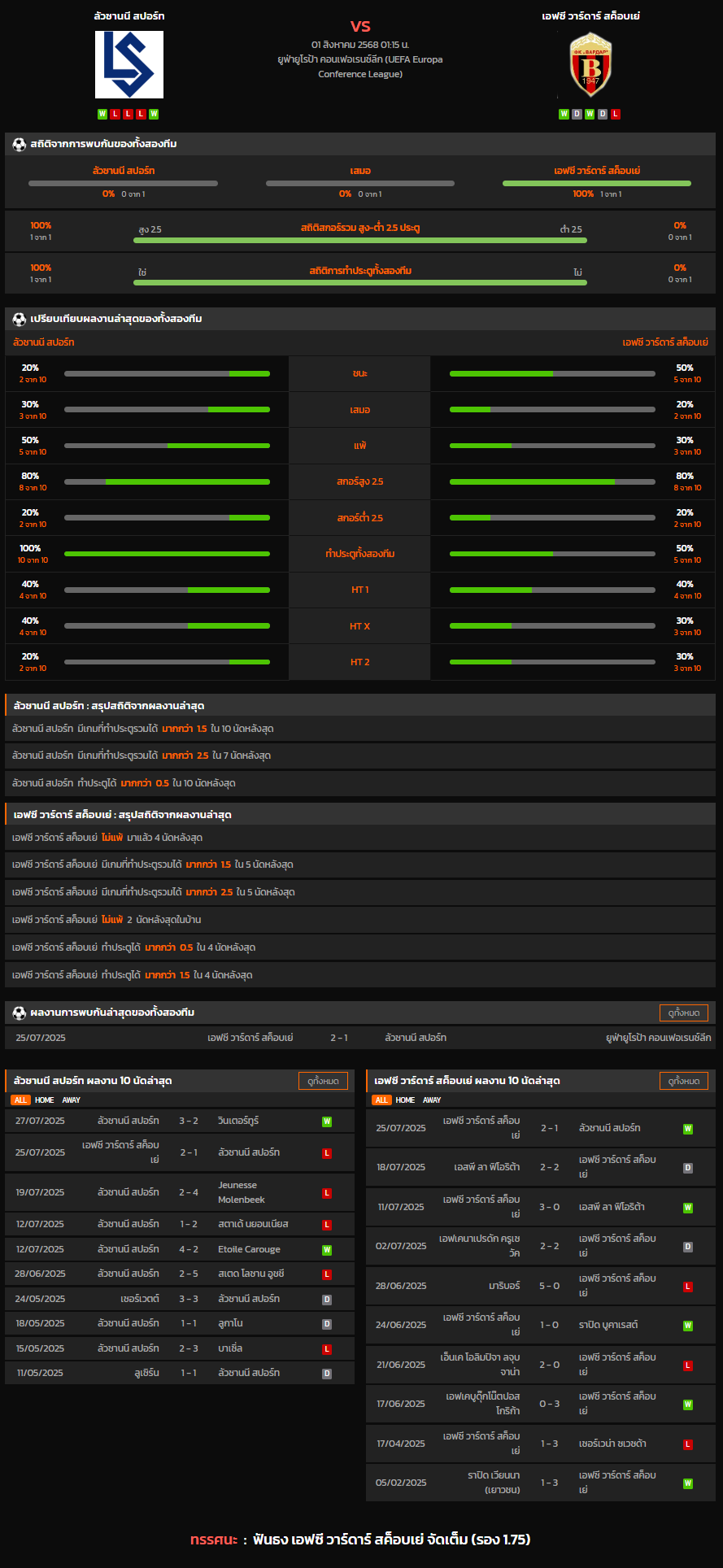Image resolution: width=723 pixels, height=1568 pixels.
Task: Click the 5 - 0 score in the มาริบอร์ row
Action: tap(550, 1287)
